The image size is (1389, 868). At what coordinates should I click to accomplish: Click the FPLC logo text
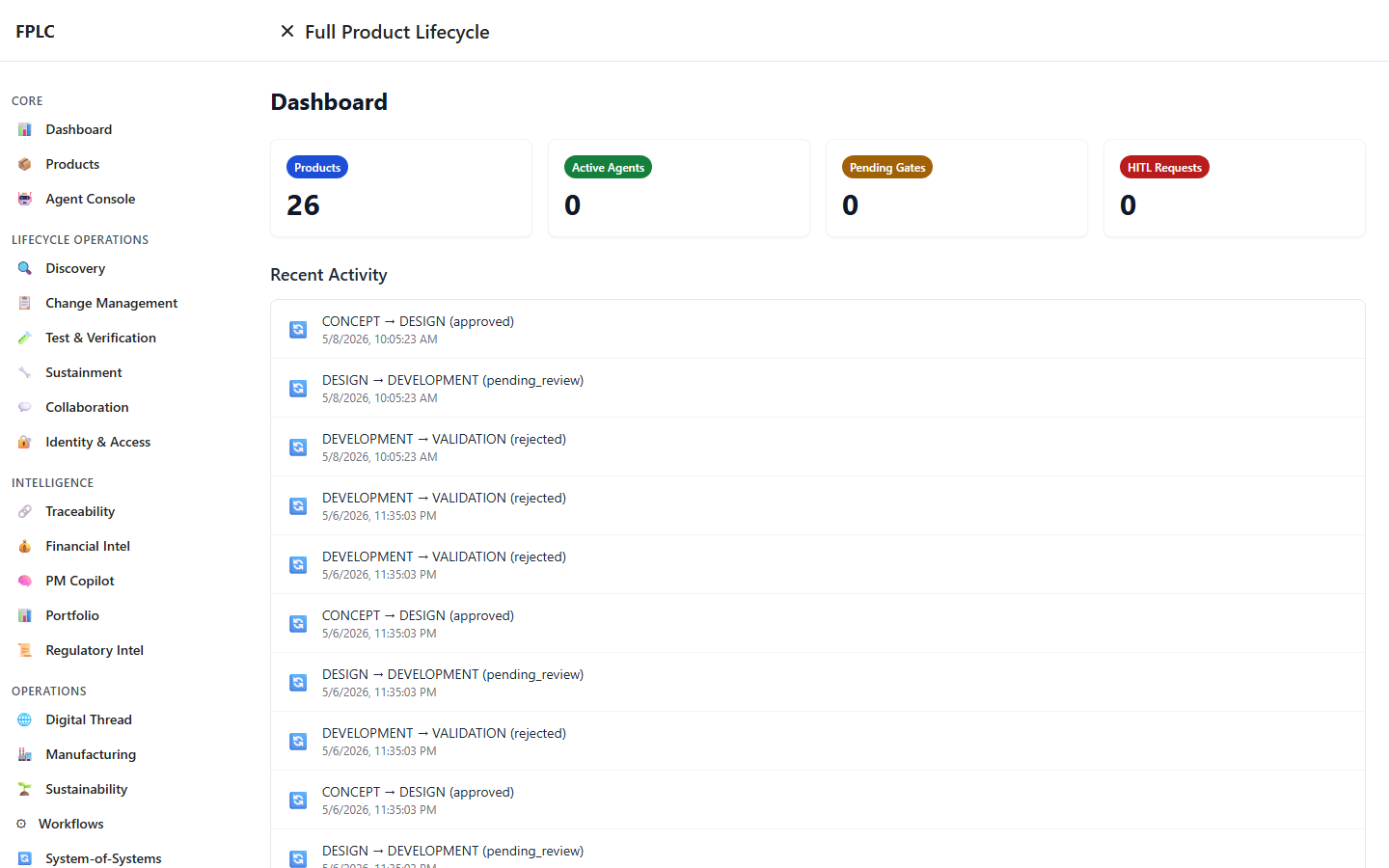pos(36,31)
